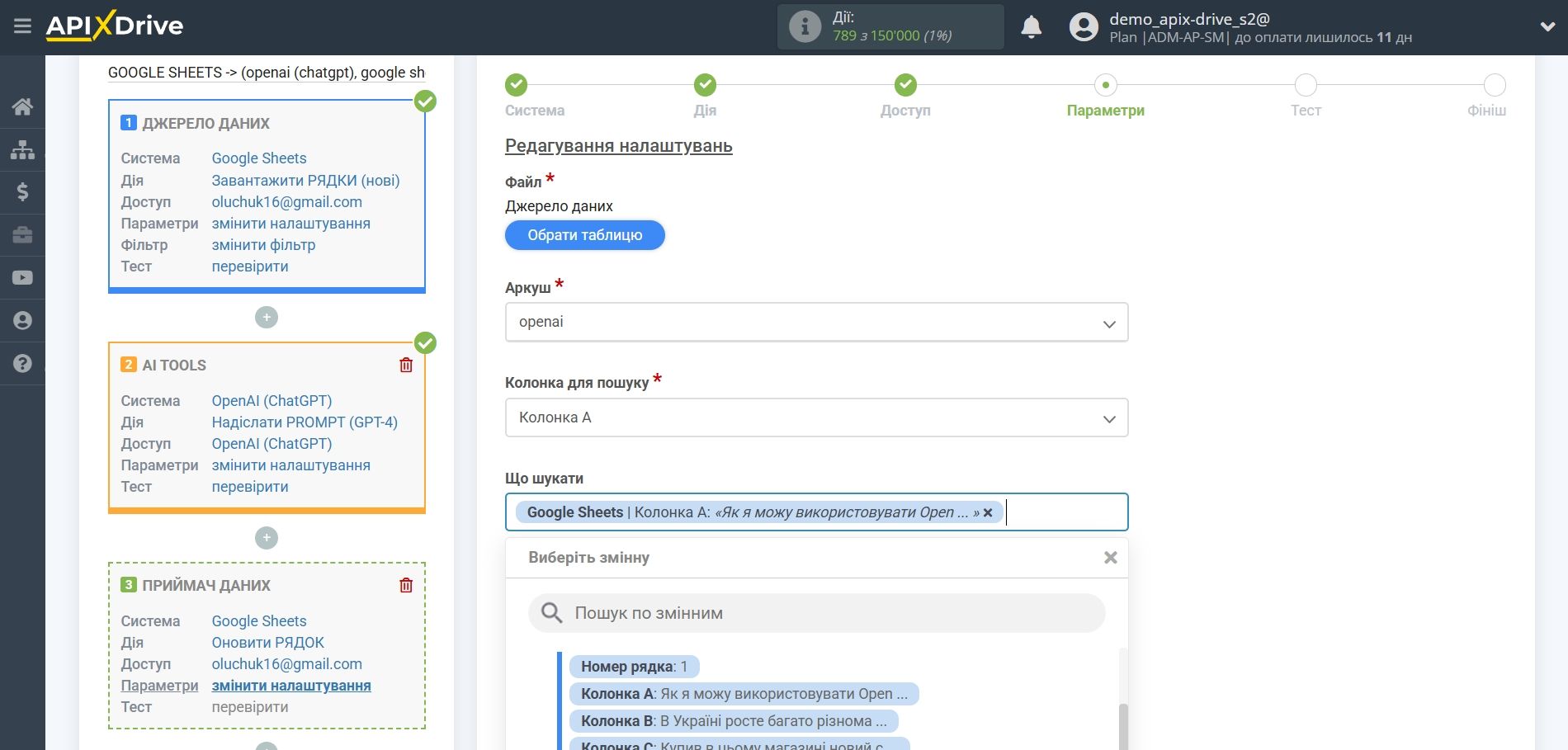
Task: Open the Аркуш dropdown
Action: click(816, 323)
